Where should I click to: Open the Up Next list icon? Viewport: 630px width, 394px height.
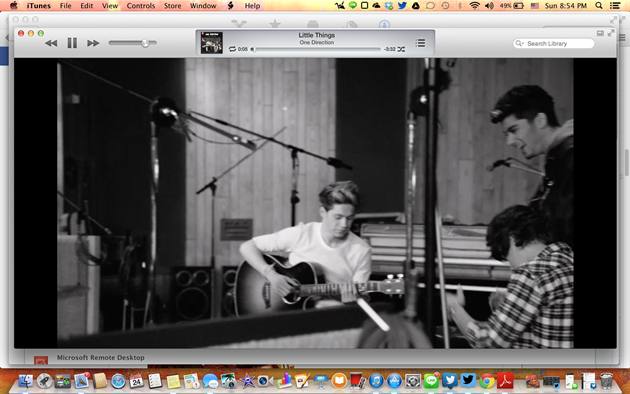pyautogui.click(x=420, y=43)
